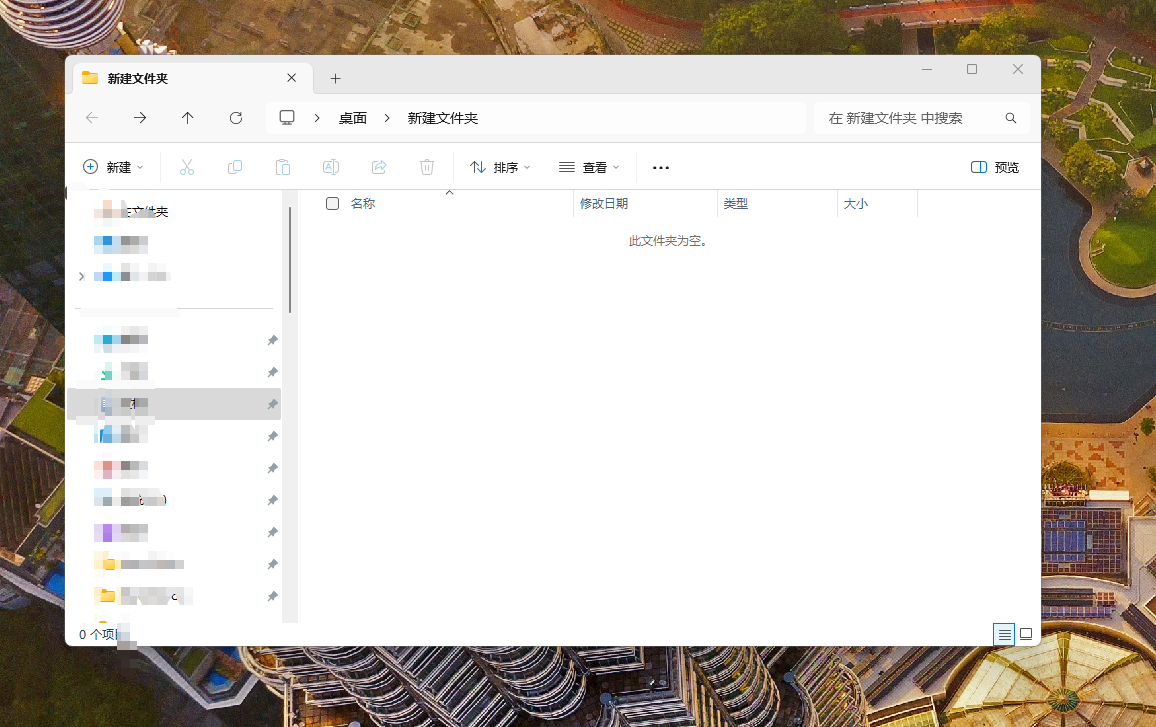Go up one folder level

pos(188,118)
